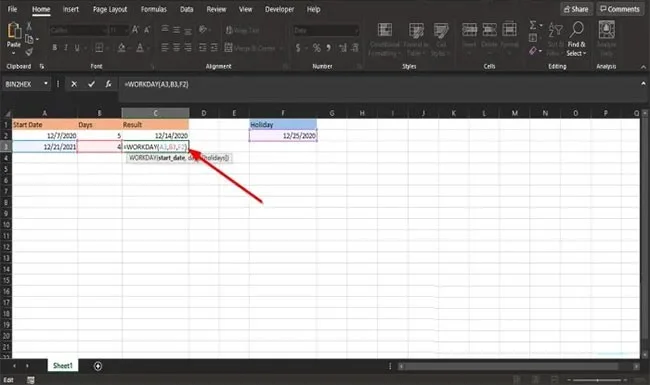Click the Copy icon

tap(29, 39)
